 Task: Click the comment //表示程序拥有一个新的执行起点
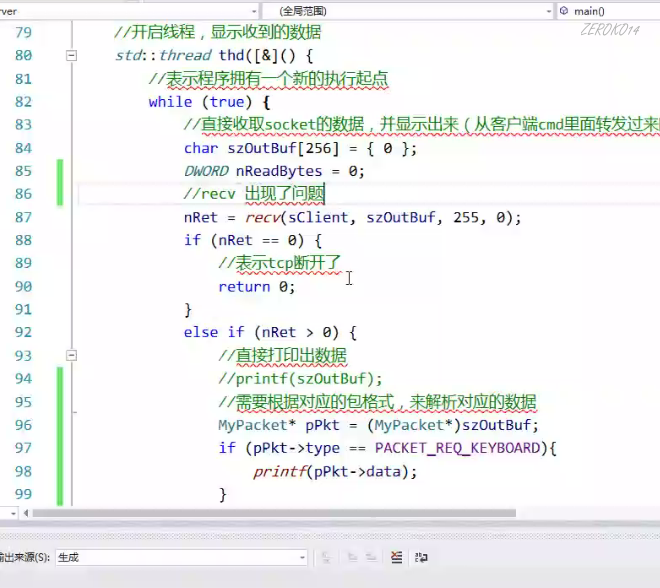point(268,79)
